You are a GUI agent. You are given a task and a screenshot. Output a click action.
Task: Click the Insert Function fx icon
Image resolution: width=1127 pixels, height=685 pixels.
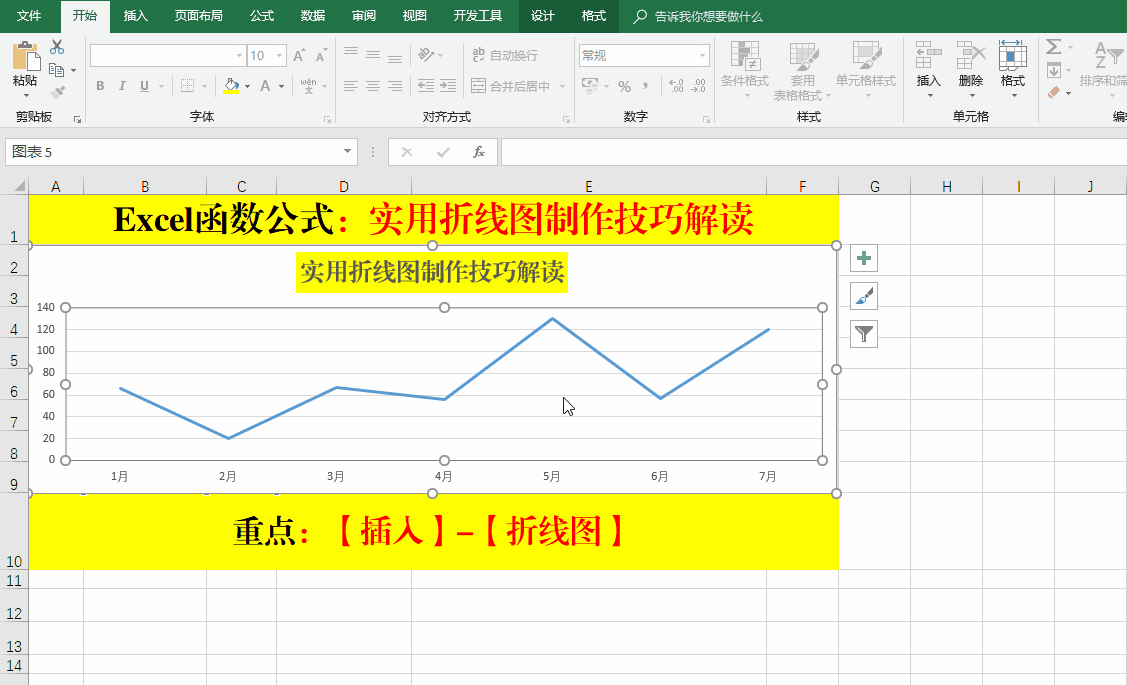click(x=479, y=152)
